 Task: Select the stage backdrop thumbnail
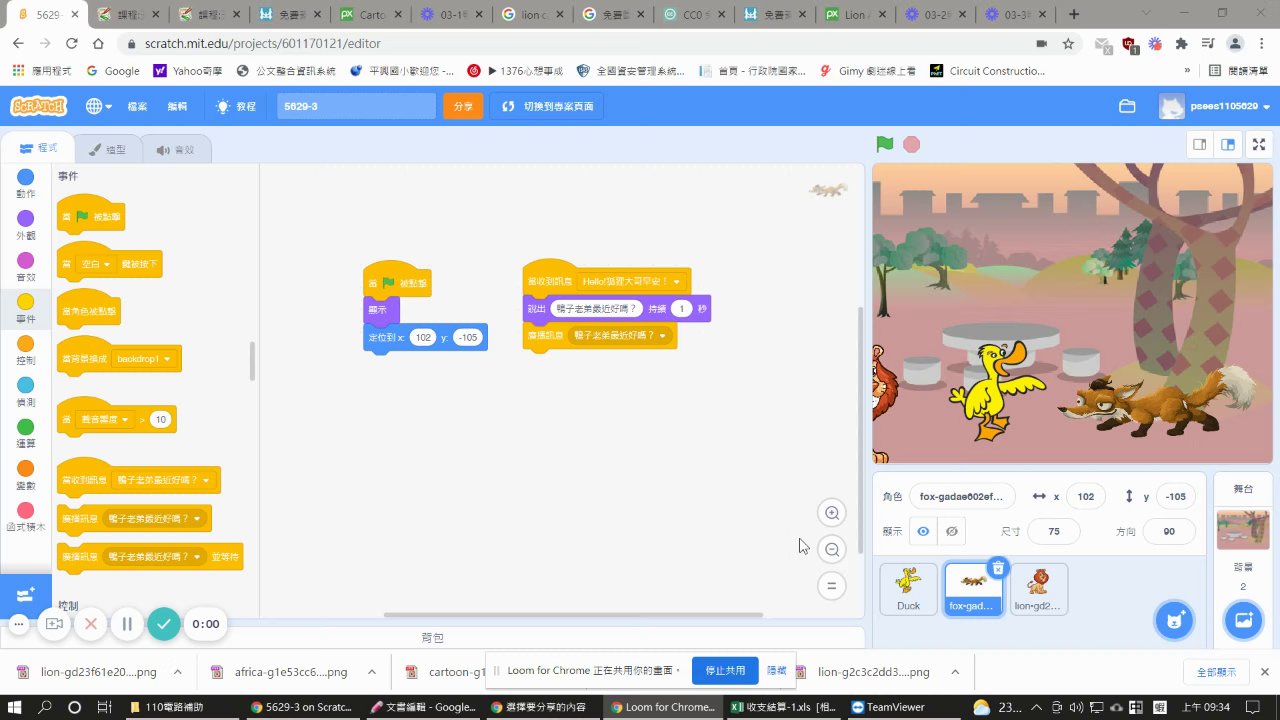click(x=1243, y=529)
